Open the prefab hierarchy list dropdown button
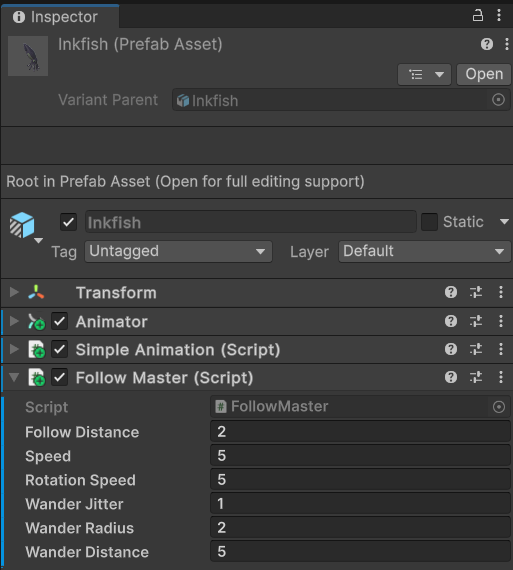The image size is (513, 570). click(425, 74)
